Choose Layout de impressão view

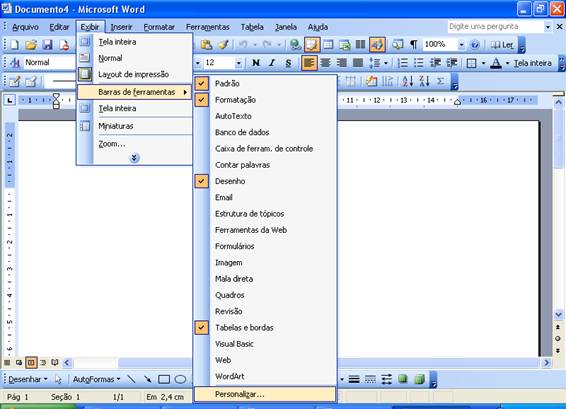pos(134,74)
